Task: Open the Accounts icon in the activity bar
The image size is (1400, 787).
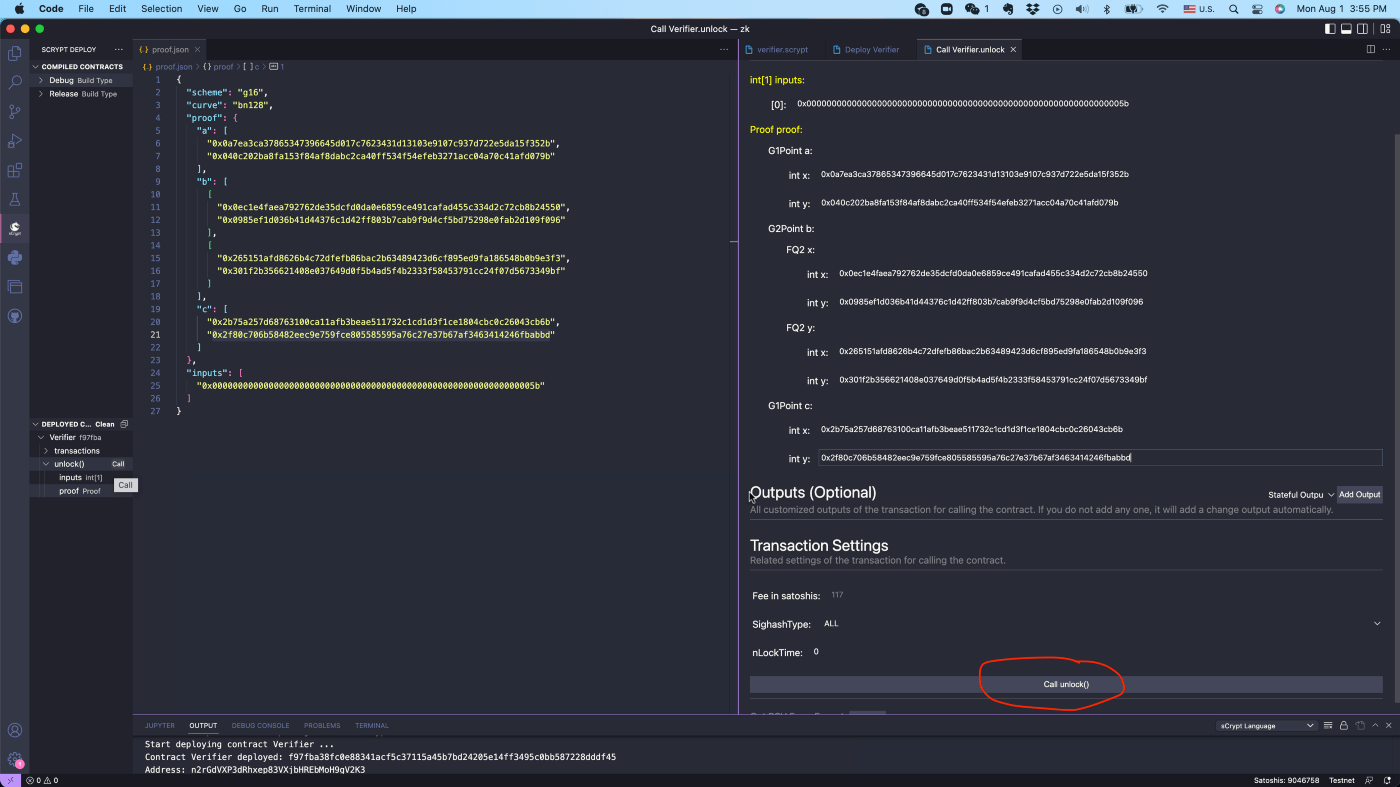Action: point(15,731)
